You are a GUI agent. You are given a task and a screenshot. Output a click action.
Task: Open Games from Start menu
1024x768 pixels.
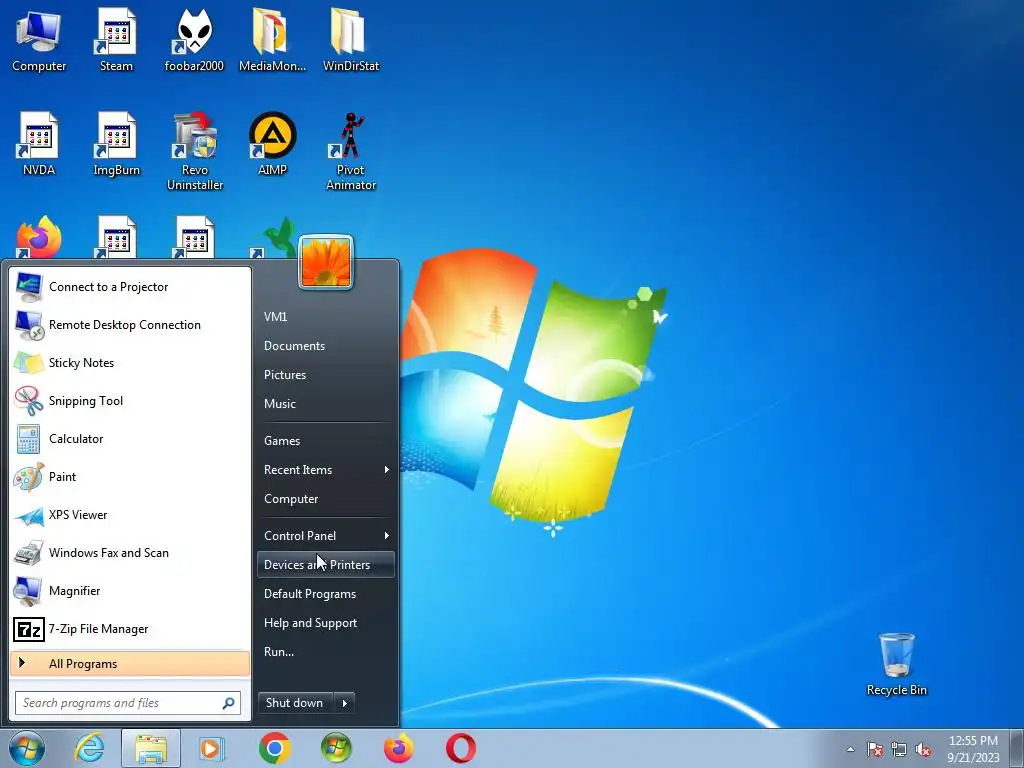click(x=326, y=441)
